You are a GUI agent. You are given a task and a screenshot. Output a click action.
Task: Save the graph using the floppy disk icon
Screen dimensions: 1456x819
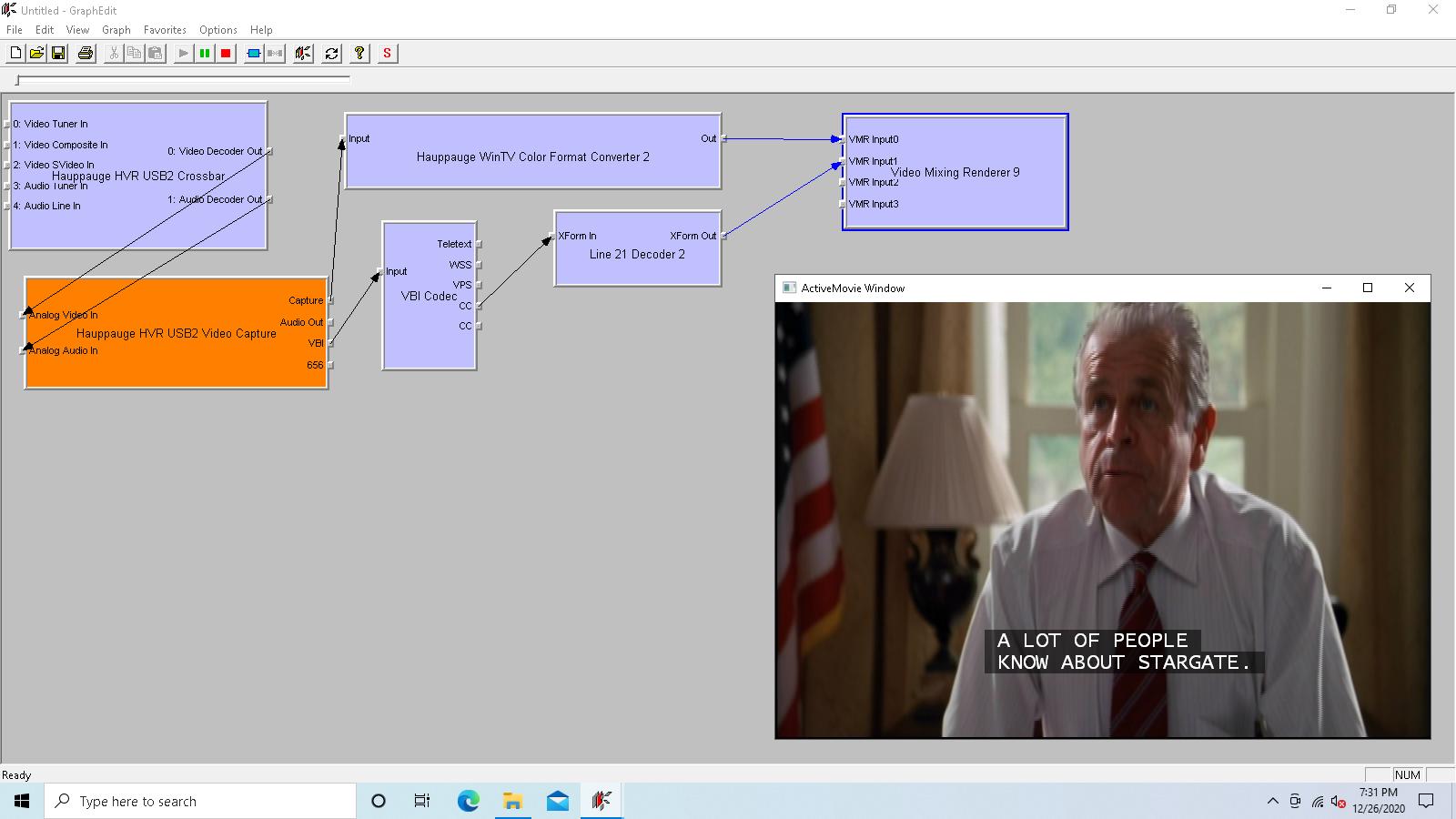[58, 54]
